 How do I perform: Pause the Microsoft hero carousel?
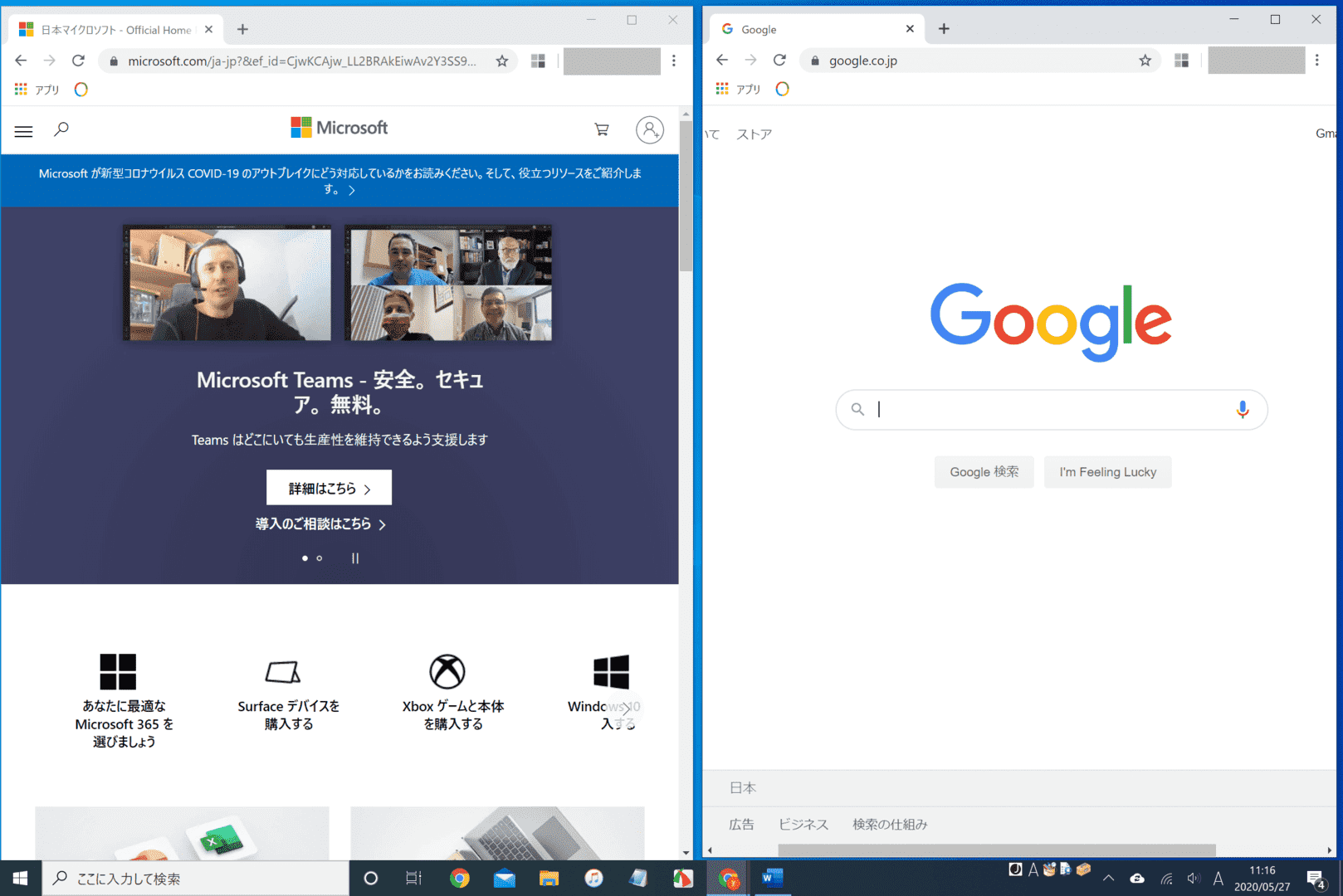[355, 558]
